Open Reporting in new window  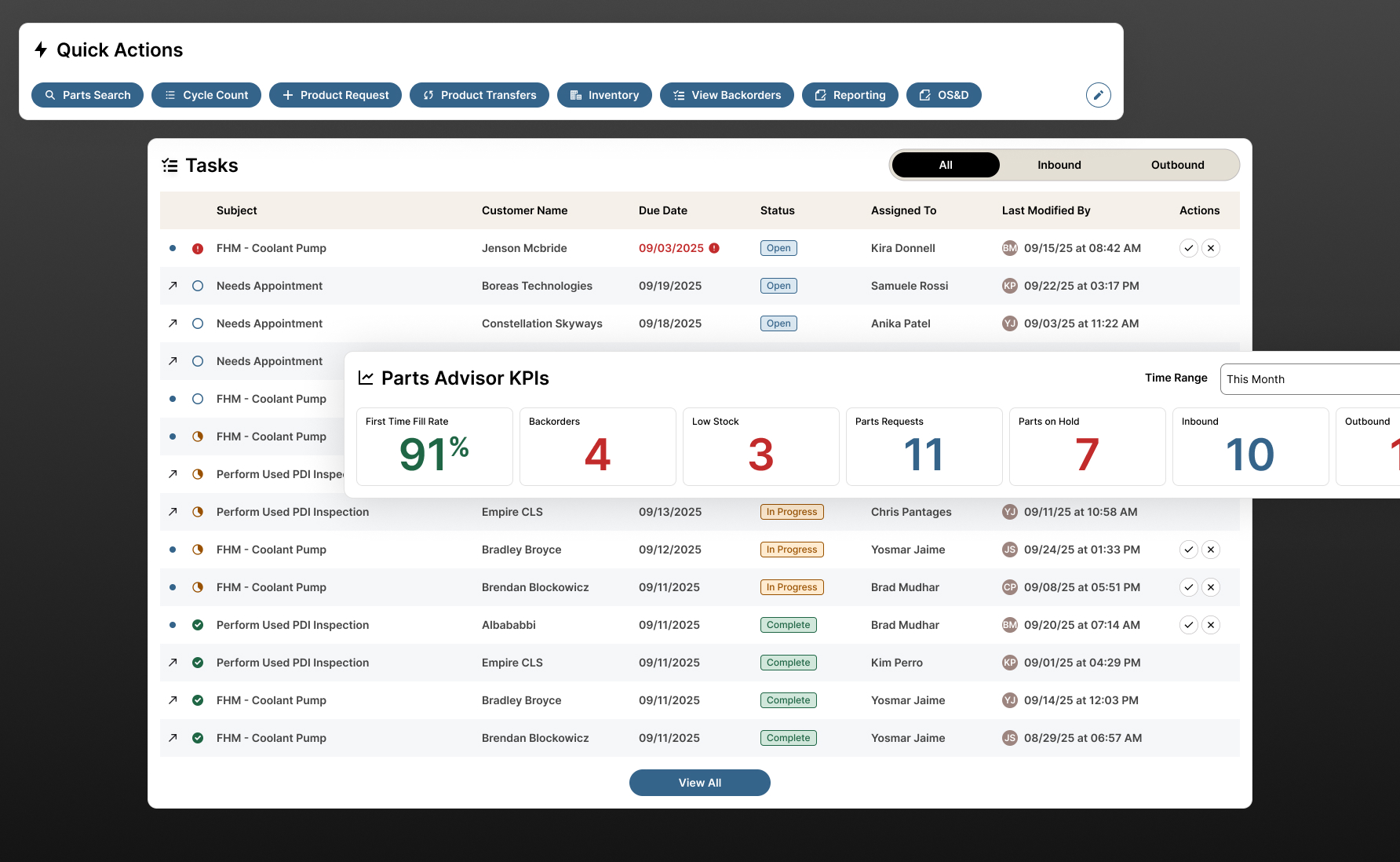click(850, 95)
